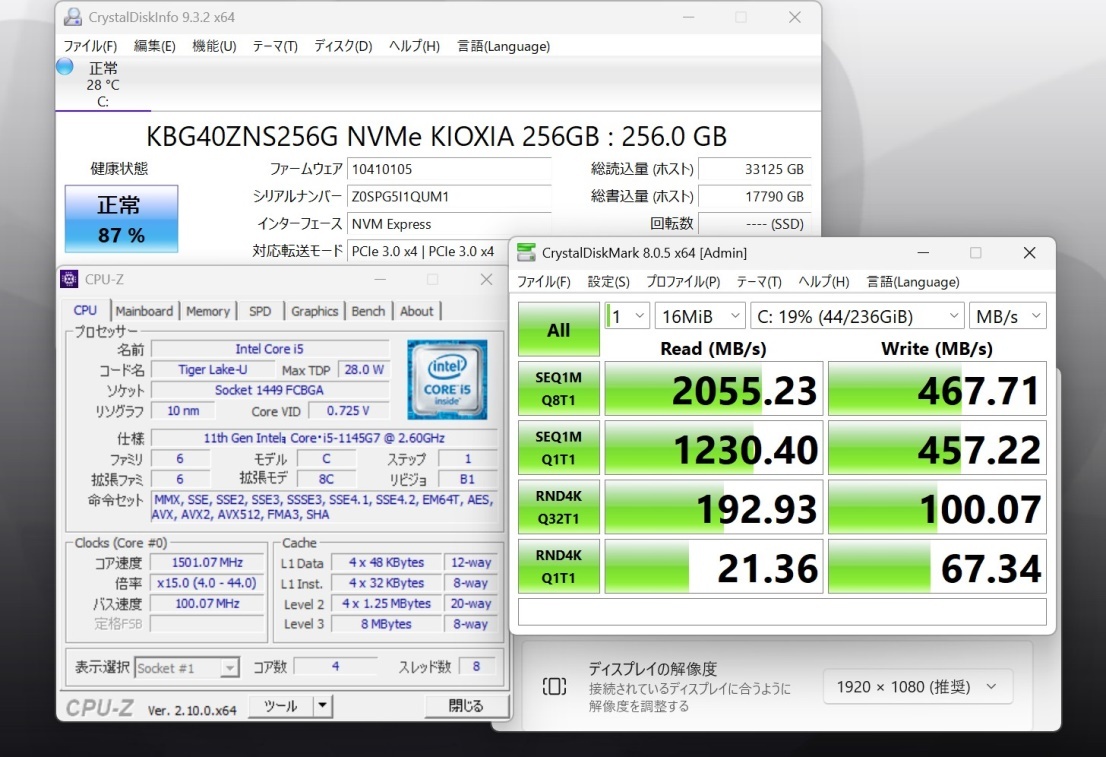Open ヘルプ(H) menu in CrystalDiskMark
Image resolution: width=1106 pixels, height=757 pixels.
tap(824, 282)
